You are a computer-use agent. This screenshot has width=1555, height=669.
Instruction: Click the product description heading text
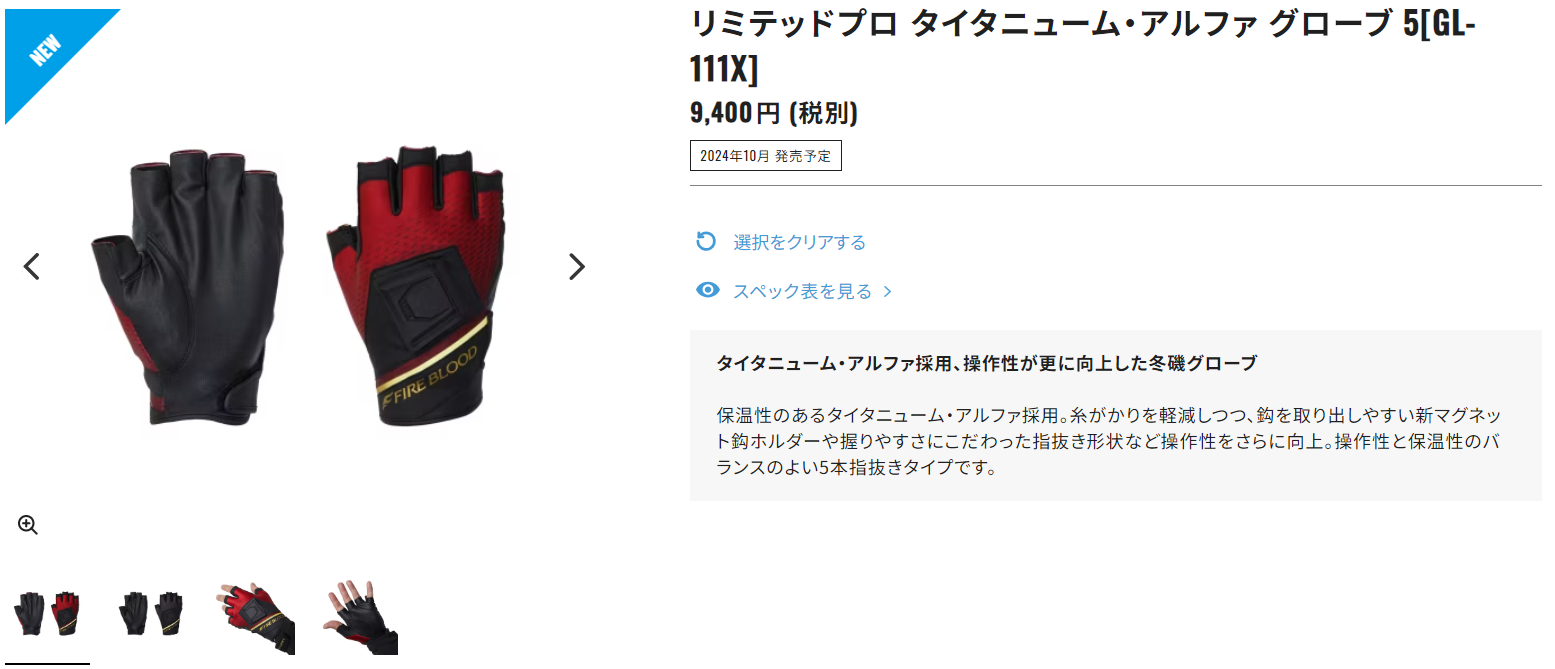[986, 363]
